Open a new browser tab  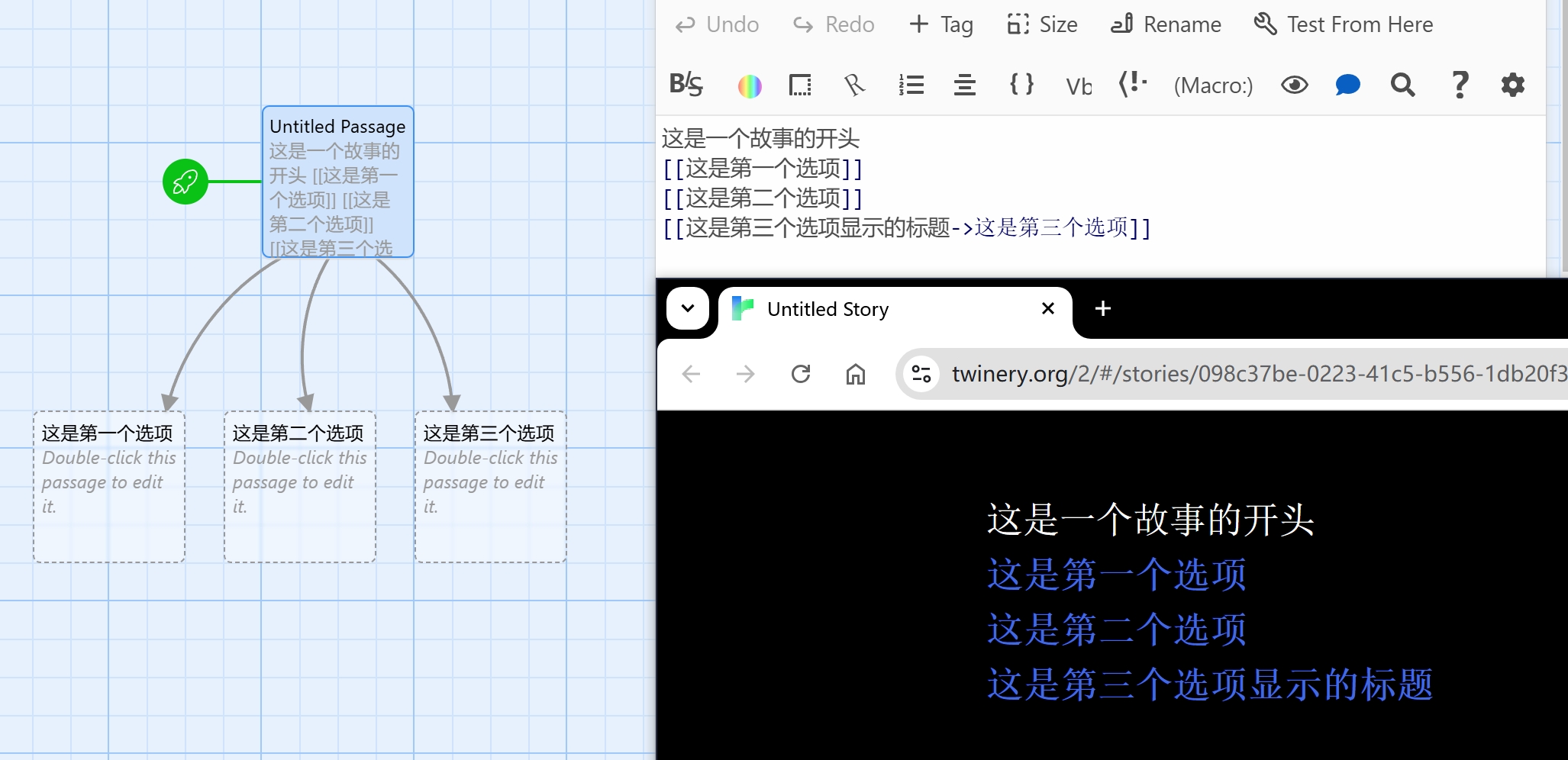point(1102,308)
